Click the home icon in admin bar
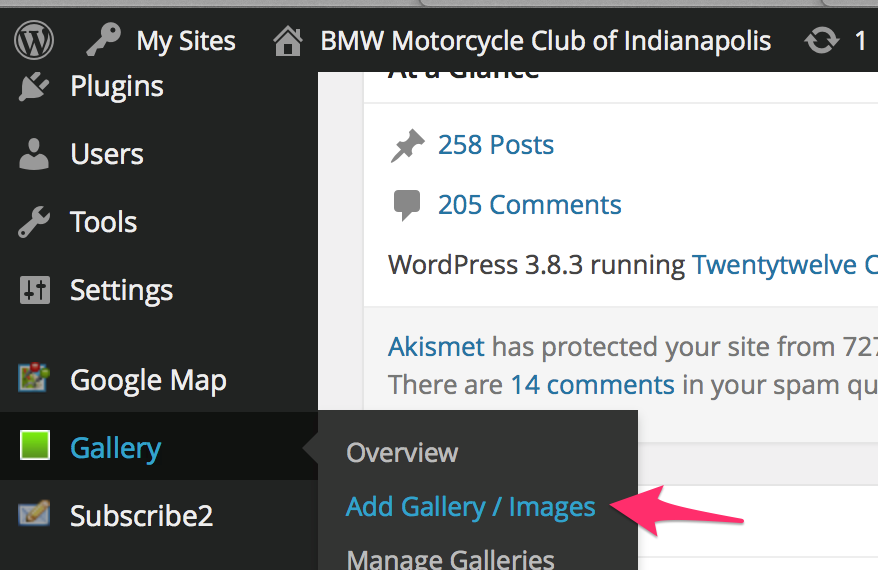The width and height of the screenshot is (878, 570). pyautogui.click(x=288, y=41)
